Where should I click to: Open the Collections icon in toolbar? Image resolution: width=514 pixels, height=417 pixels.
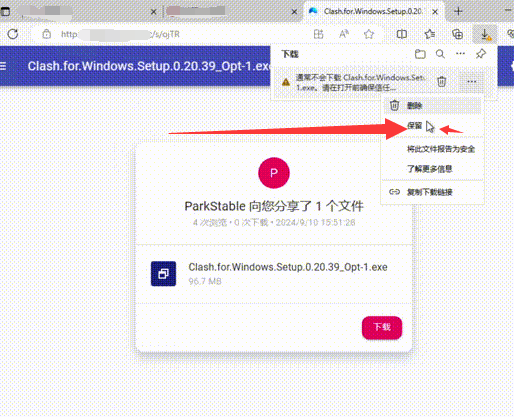457,34
